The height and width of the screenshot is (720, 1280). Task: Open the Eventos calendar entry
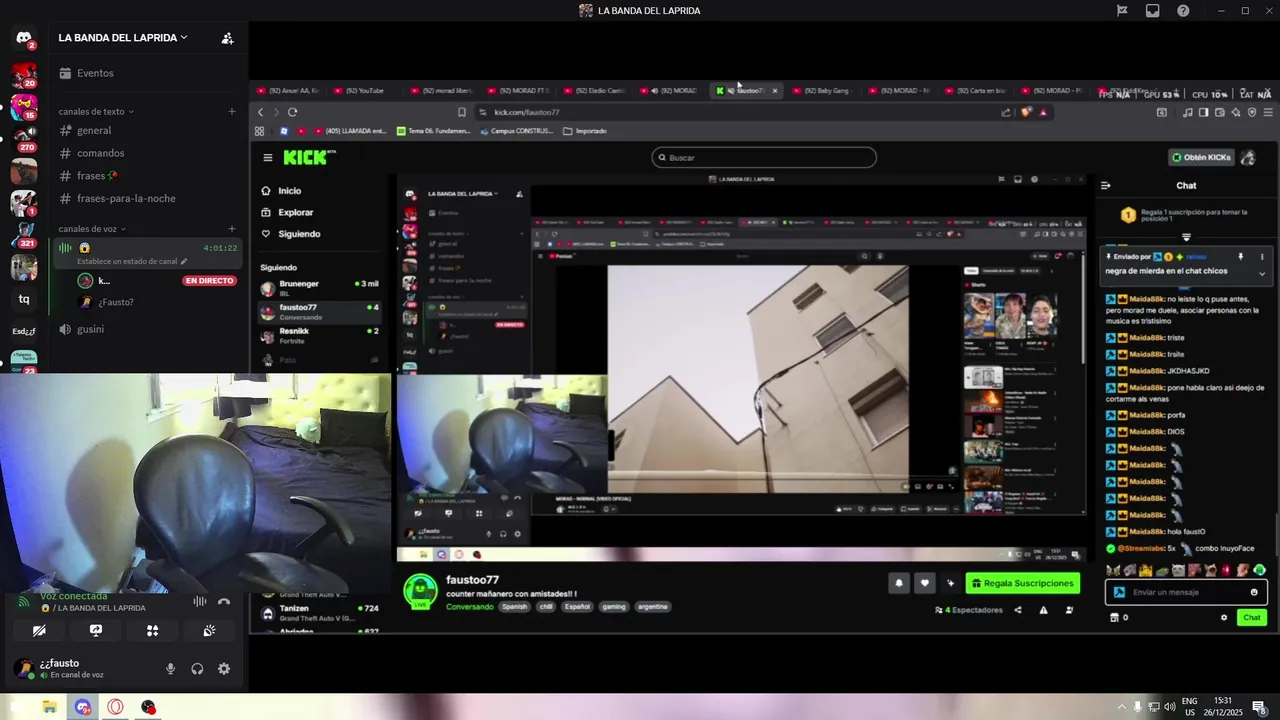point(95,73)
